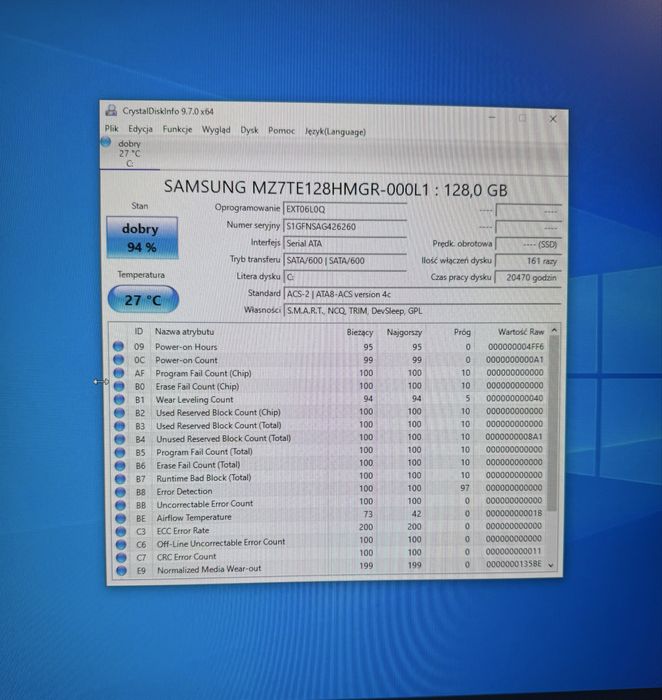This screenshot has height=700, width=662.
Task: Click status orb of Power-on Hours row
Action: tap(118, 346)
